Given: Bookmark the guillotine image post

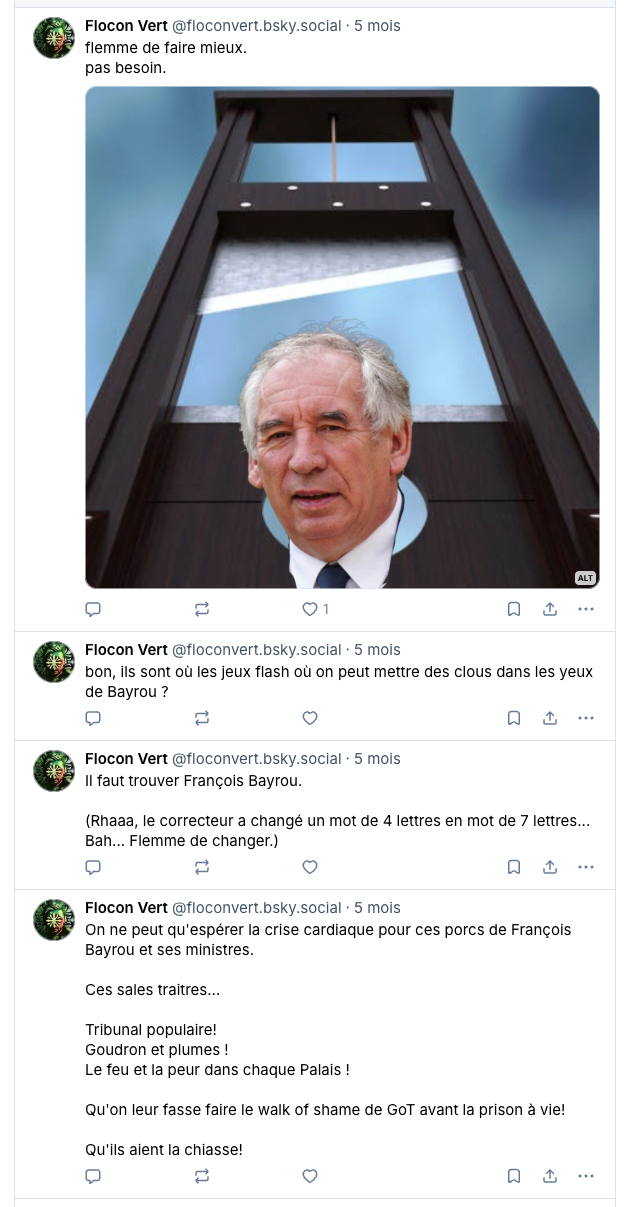Looking at the screenshot, I should (513, 608).
